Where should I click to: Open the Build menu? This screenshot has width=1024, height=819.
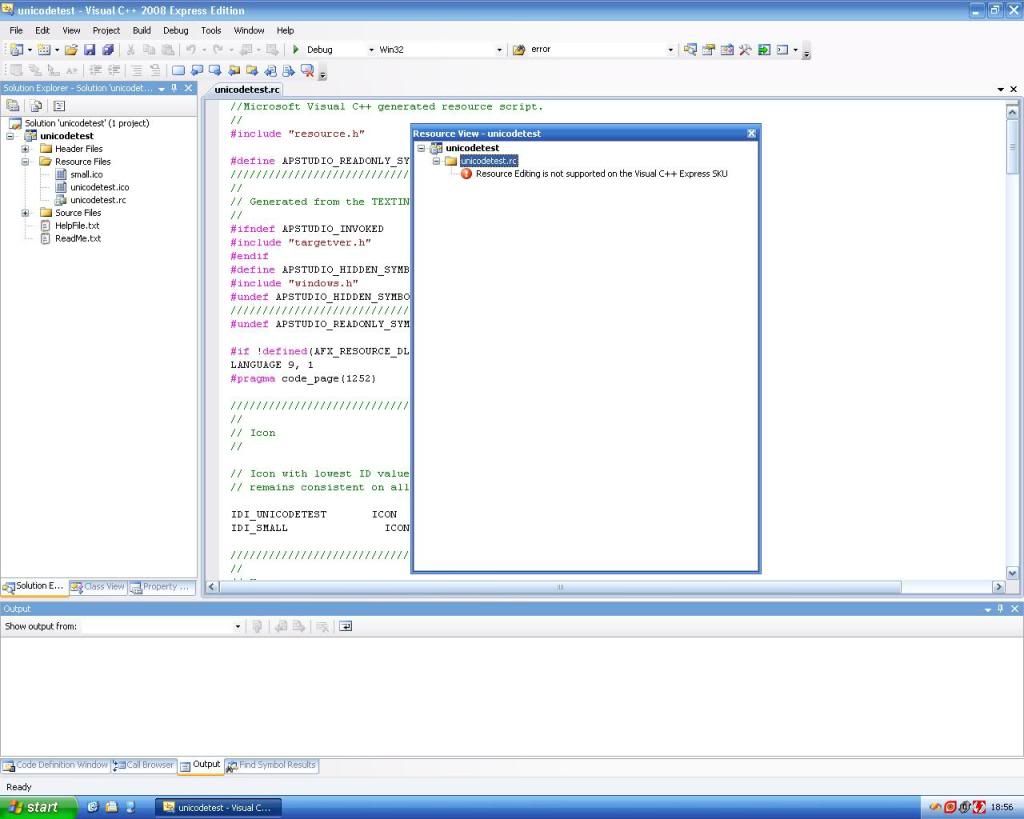[142, 31]
